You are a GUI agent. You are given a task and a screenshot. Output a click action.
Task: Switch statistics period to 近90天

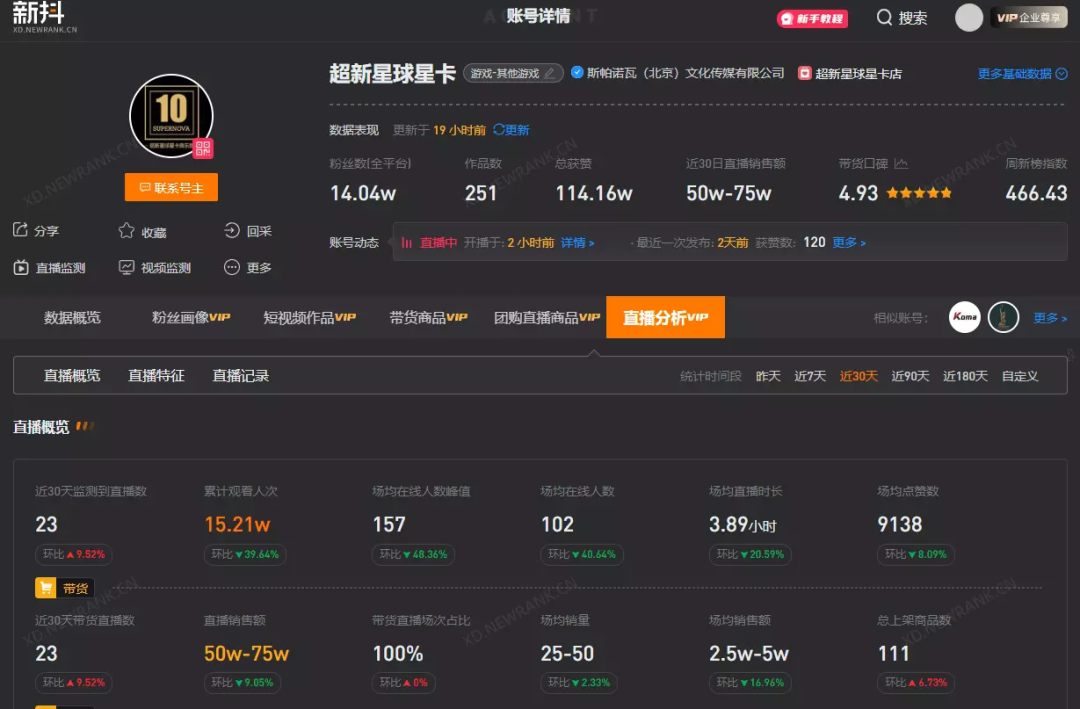[909, 375]
